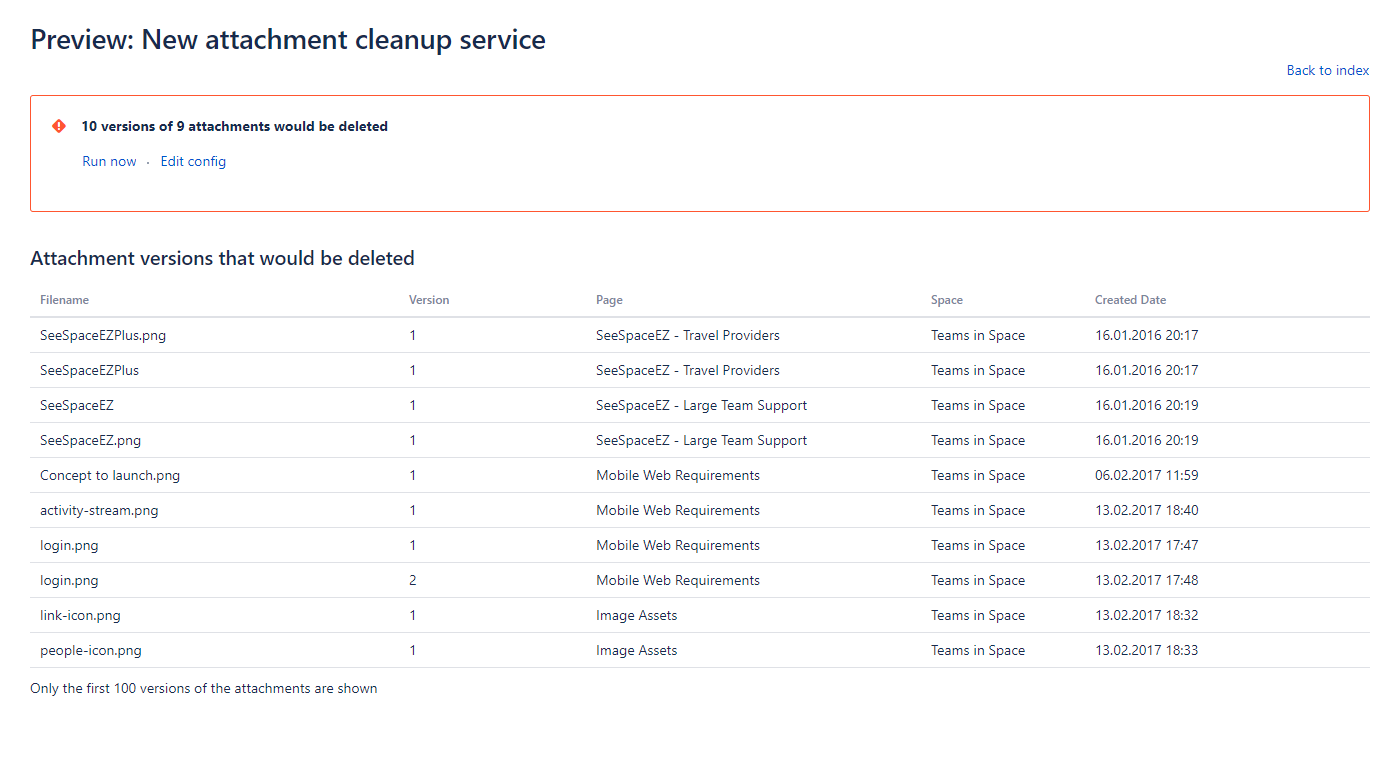Click the 'Attachment versions that would be deleted' heading
Image resolution: width=1390 pixels, height=766 pixels.
(x=222, y=258)
